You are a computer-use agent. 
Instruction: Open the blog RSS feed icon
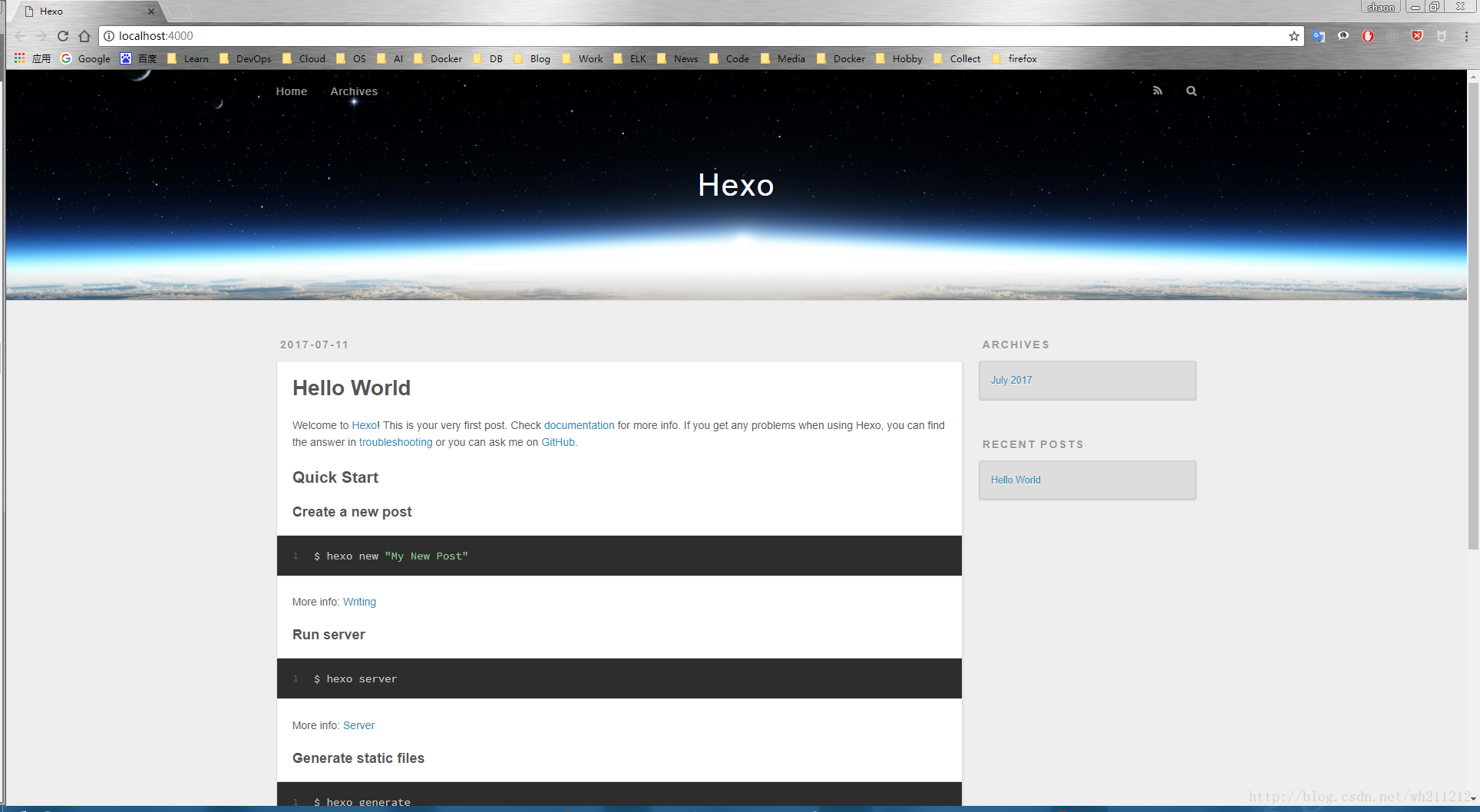[x=1158, y=91]
